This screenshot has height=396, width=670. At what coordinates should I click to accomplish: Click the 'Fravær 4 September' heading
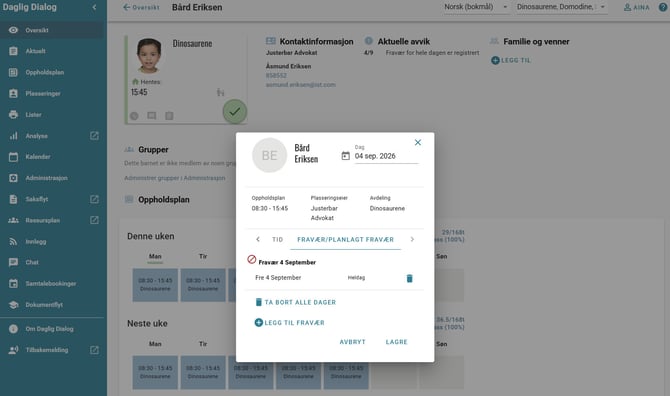287,263
